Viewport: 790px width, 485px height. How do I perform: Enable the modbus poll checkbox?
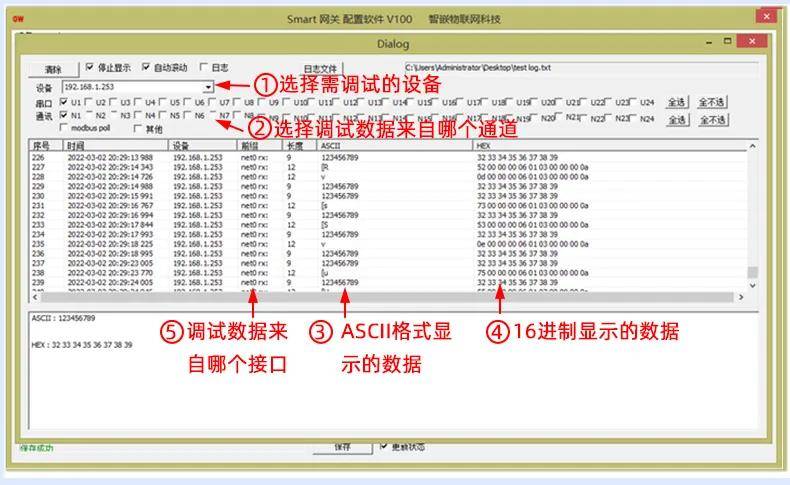pos(66,129)
